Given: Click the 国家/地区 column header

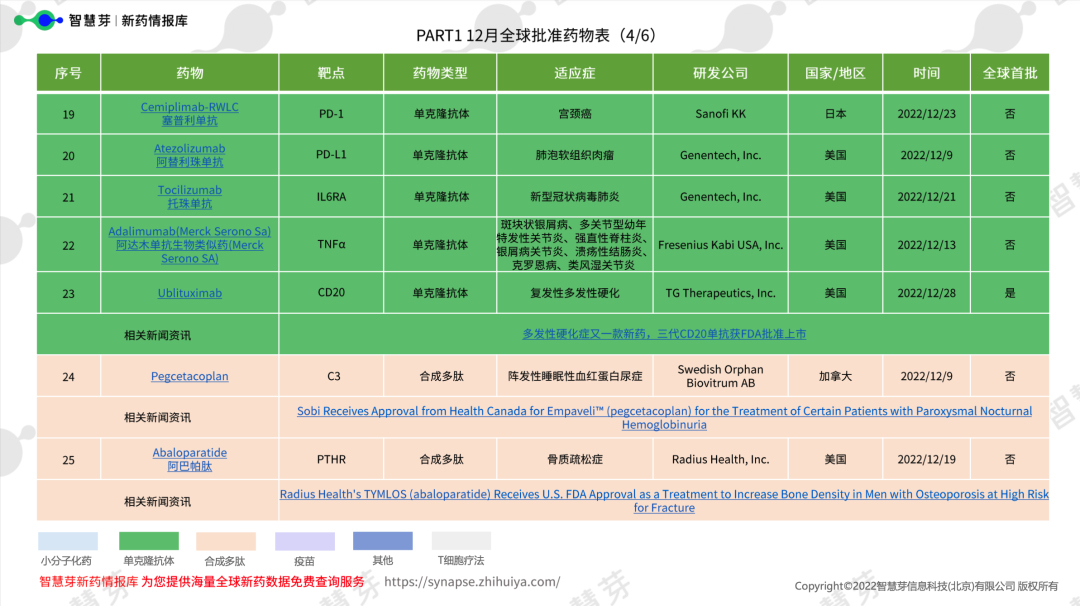Looking at the screenshot, I should 835,73.
